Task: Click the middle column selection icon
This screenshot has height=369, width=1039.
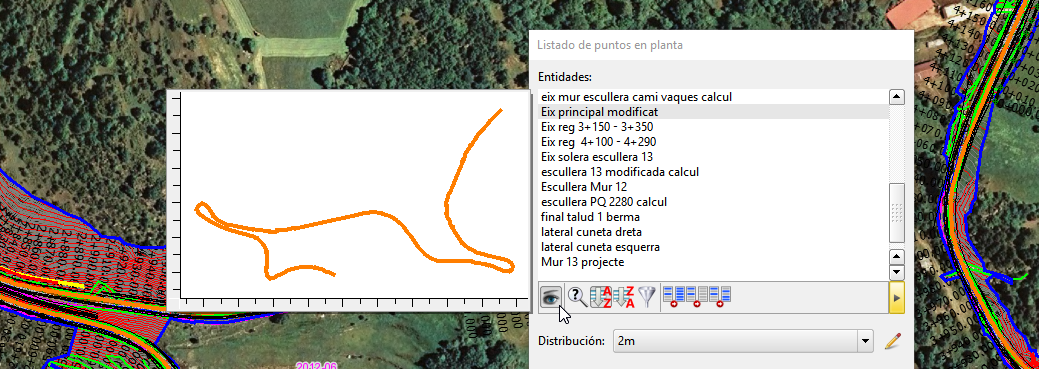Action: coord(696,297)
